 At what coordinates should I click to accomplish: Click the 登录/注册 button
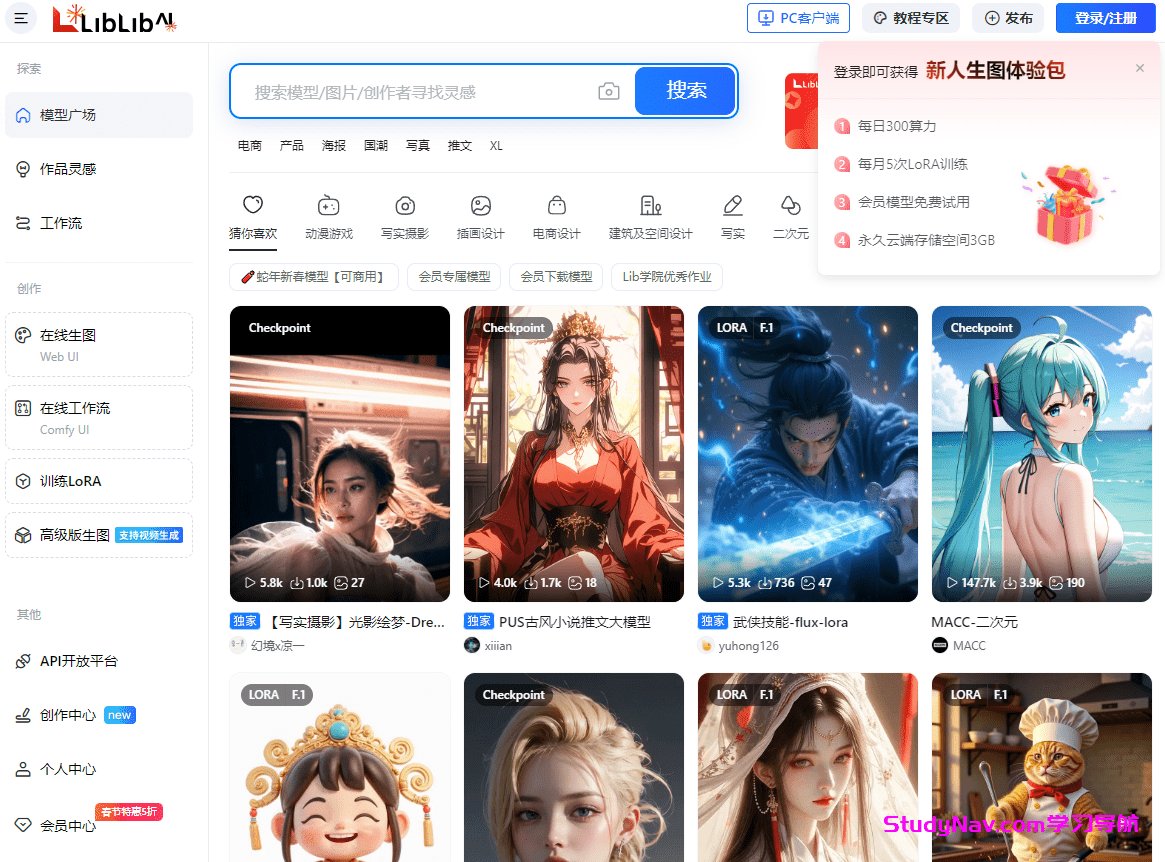[1105, 18]
